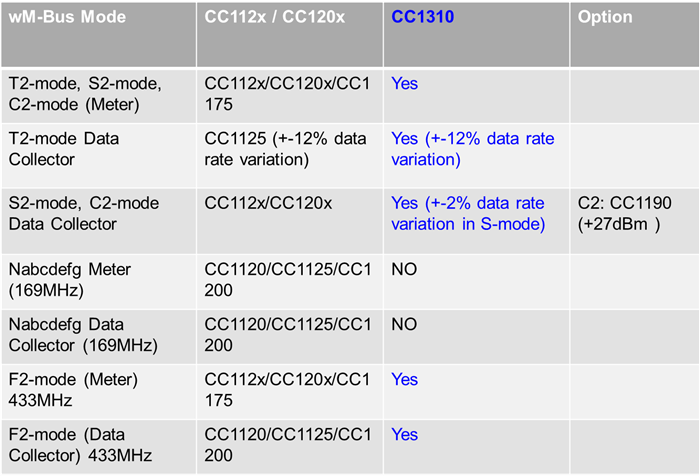Viewport: 700px width, 476px height.
Task: Click the "C2: CC1190 (+27dBm)" option cell
Action: pyautogui.click(x=624, y=213)
